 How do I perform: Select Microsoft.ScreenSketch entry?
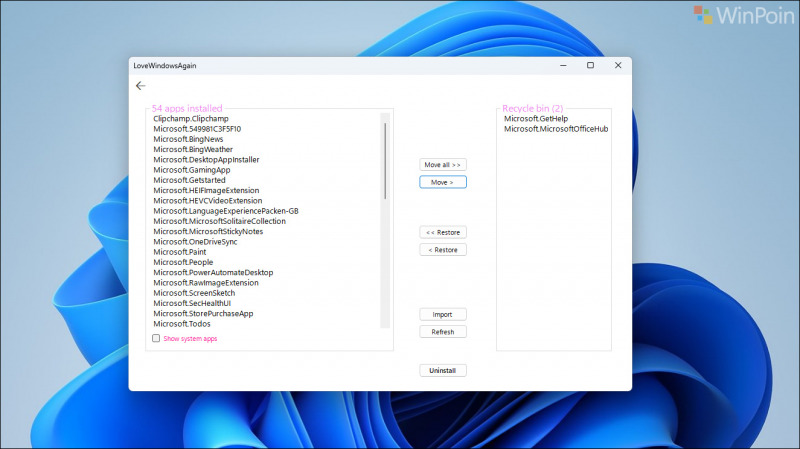coord(194,293)
